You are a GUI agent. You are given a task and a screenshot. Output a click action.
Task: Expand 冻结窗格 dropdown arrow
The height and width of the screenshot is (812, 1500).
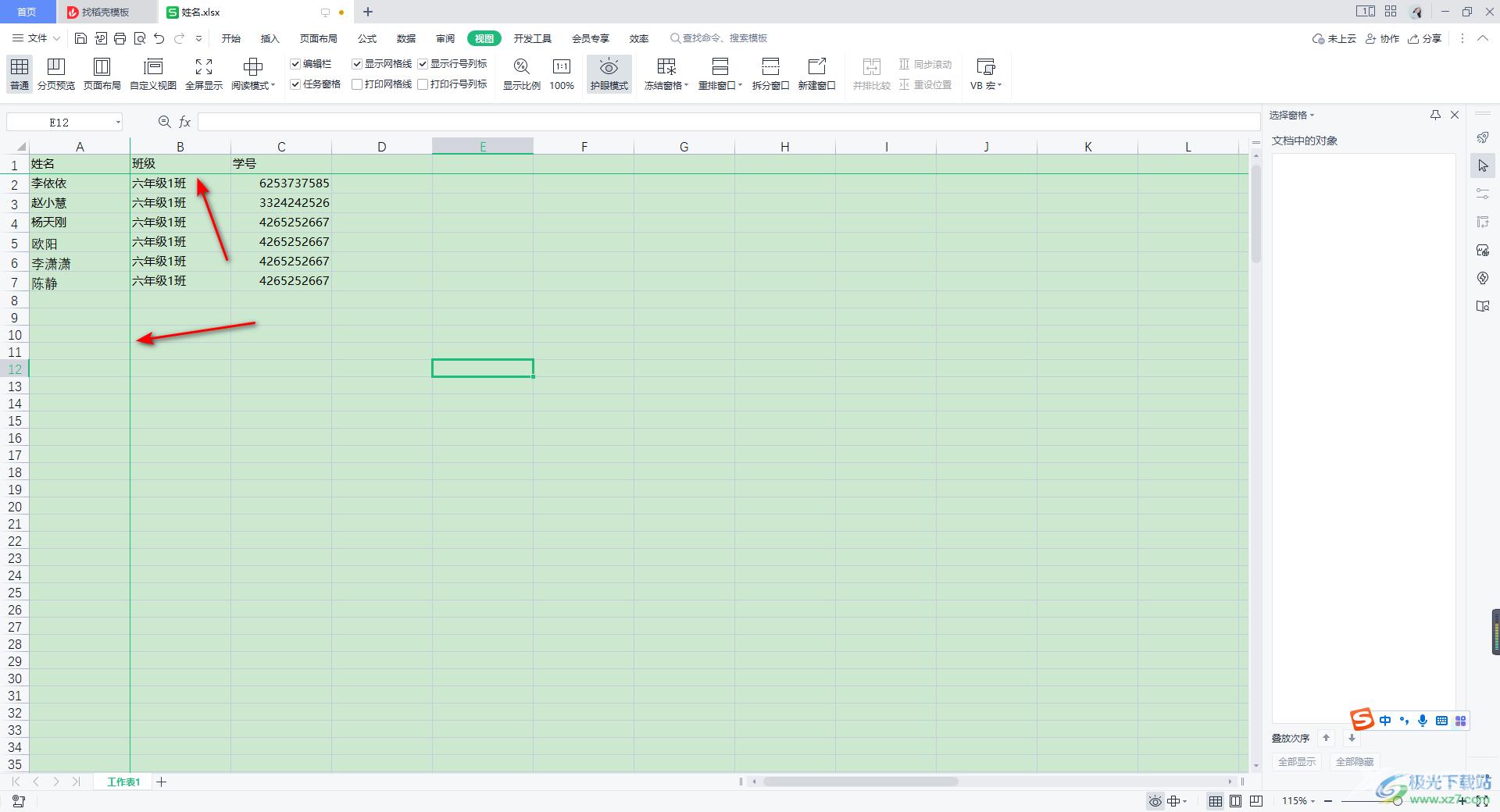pyautogui.click(x=686, y=86)
